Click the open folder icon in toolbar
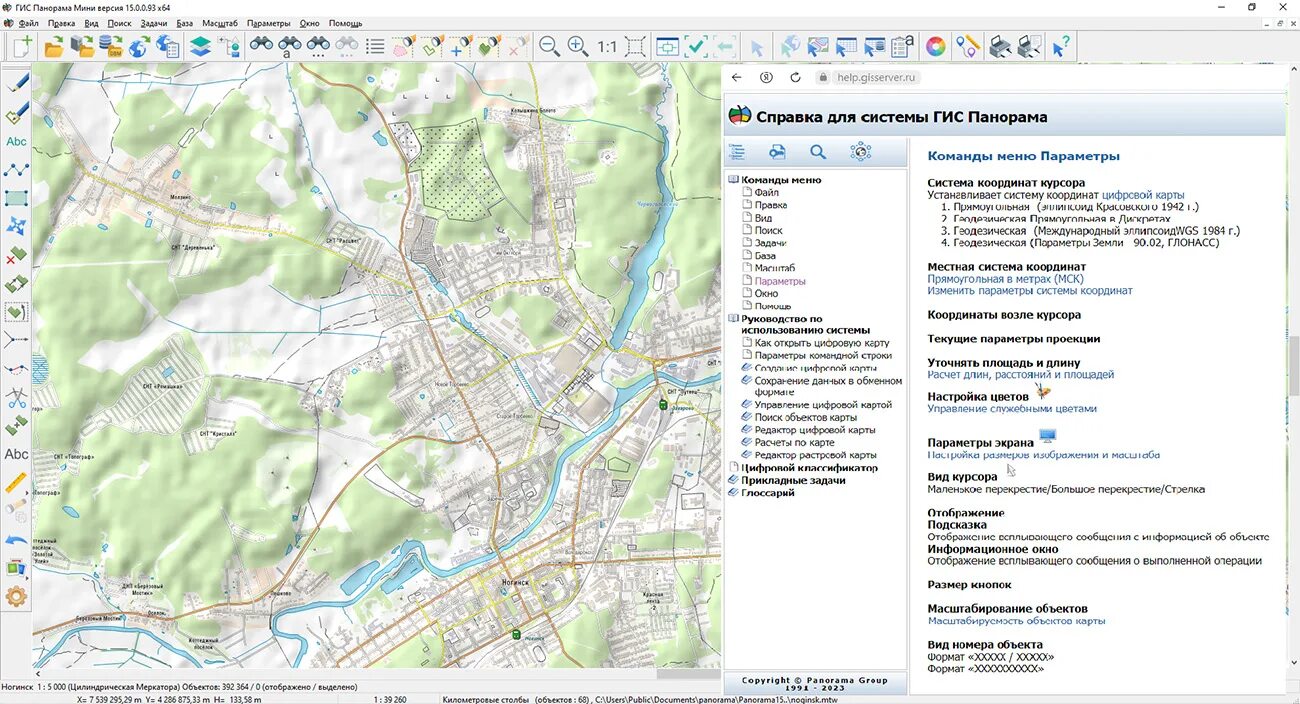This screenshot has width=1300, height=704. coord(53,46)
